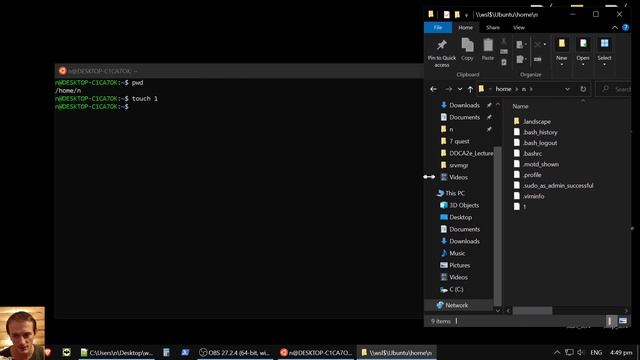Select the .bash_history file
The image size is (640, 360).
(540, 132)
